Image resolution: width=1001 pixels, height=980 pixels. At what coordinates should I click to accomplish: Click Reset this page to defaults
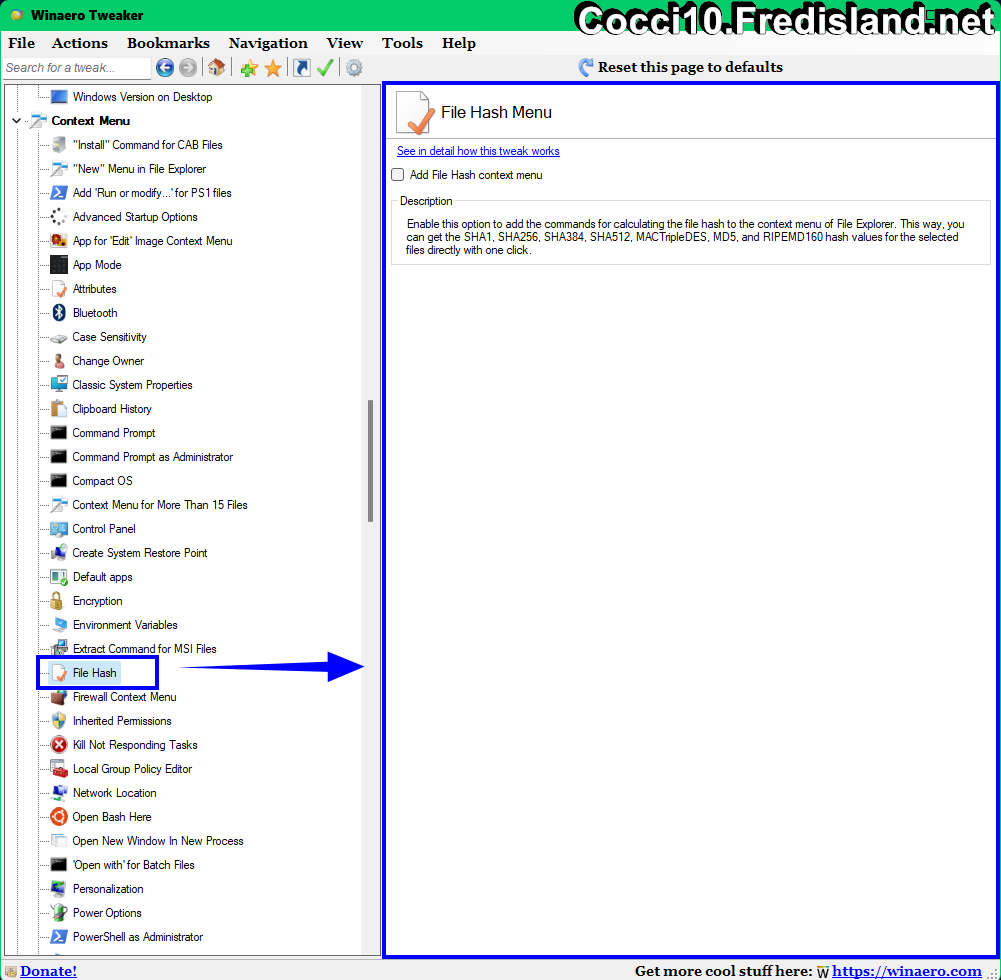690,67
